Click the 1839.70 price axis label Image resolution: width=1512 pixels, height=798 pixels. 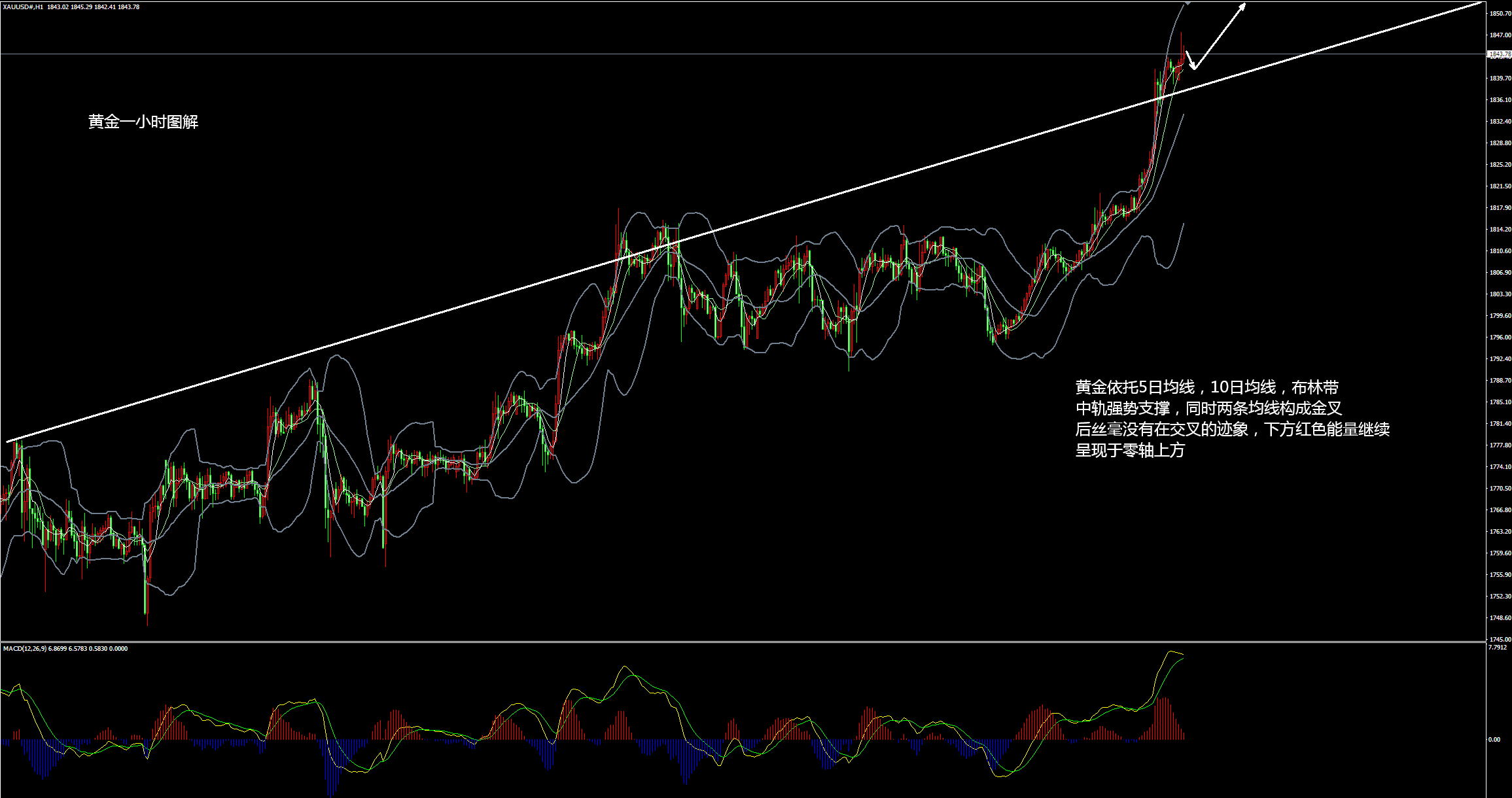tap(1500, 78)
